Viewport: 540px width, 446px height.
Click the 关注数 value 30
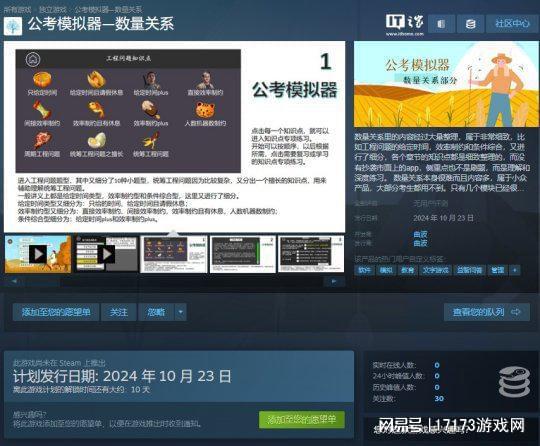tap(439, 399)
